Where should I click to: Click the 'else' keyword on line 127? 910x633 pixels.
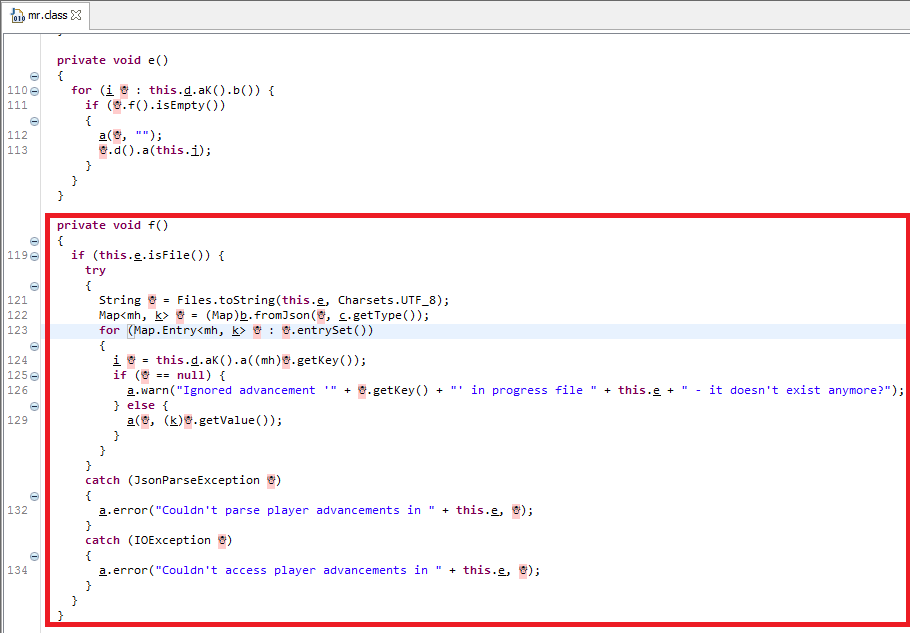[x=141, y=406]
